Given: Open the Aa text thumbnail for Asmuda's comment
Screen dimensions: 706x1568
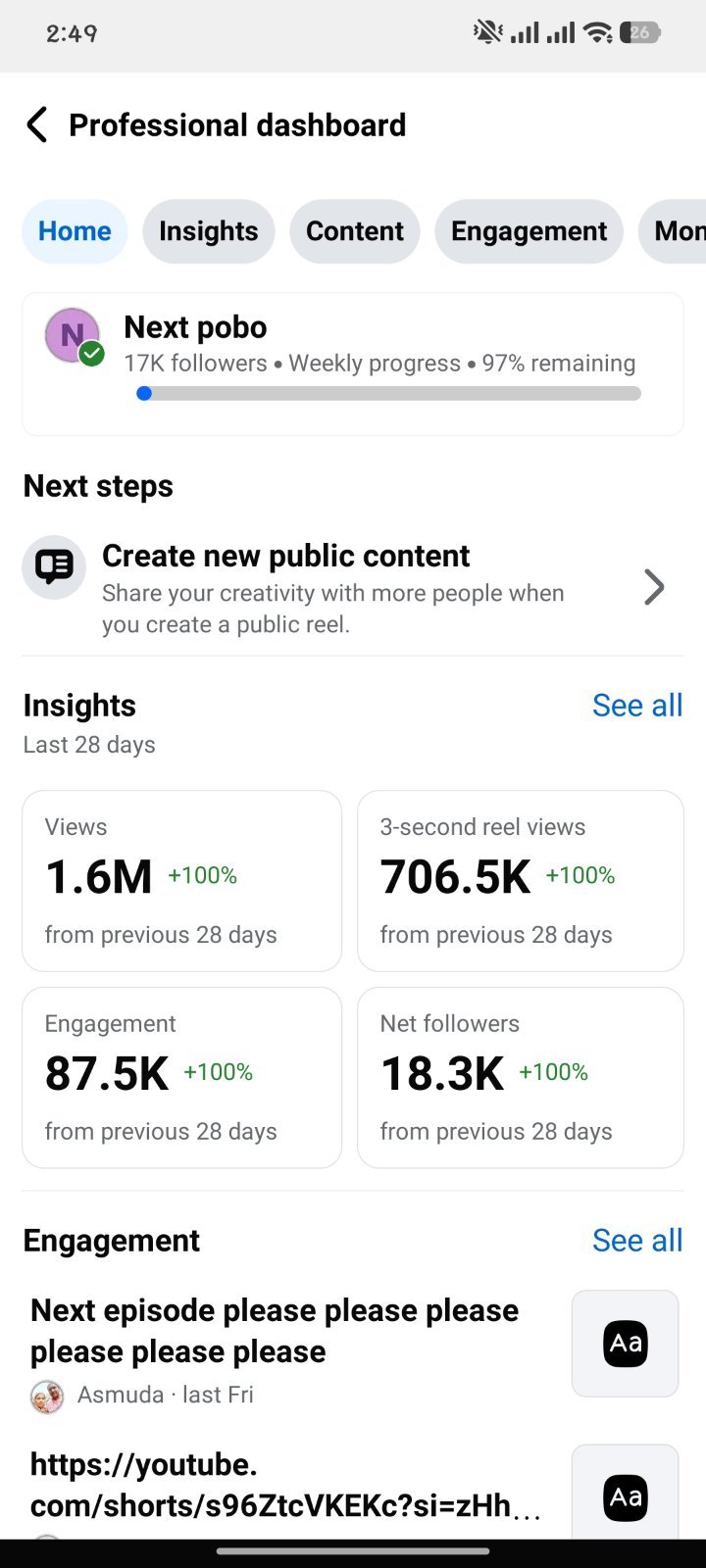Looking at the screenshot, I should pyautogui.click(x=626, y=1343).
